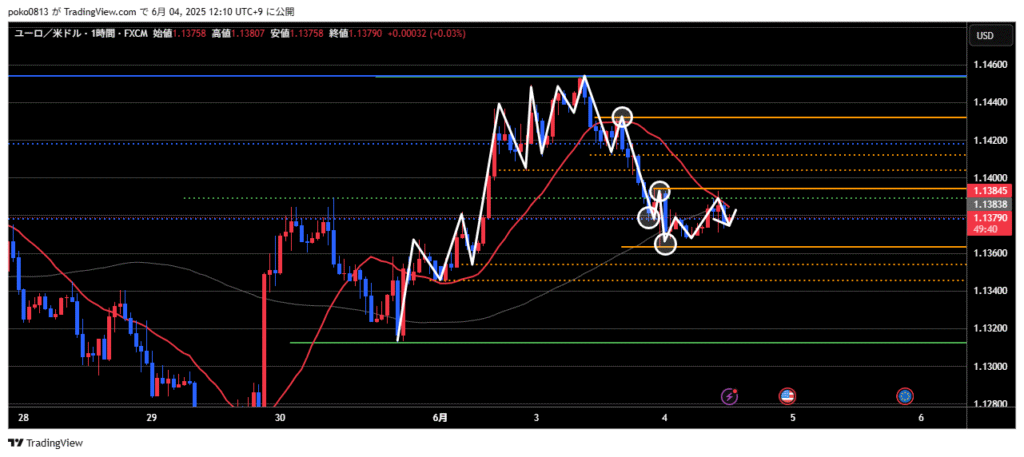The width and height of the screenshot is (1024, 457).
Task: Select the topmost white circle annotation
Action: pyautogui.click(x=623, y=117)
